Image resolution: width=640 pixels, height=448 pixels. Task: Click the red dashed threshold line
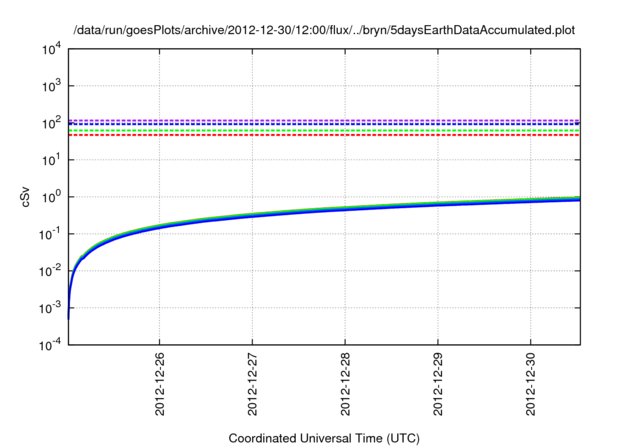[x=324, y=135]
